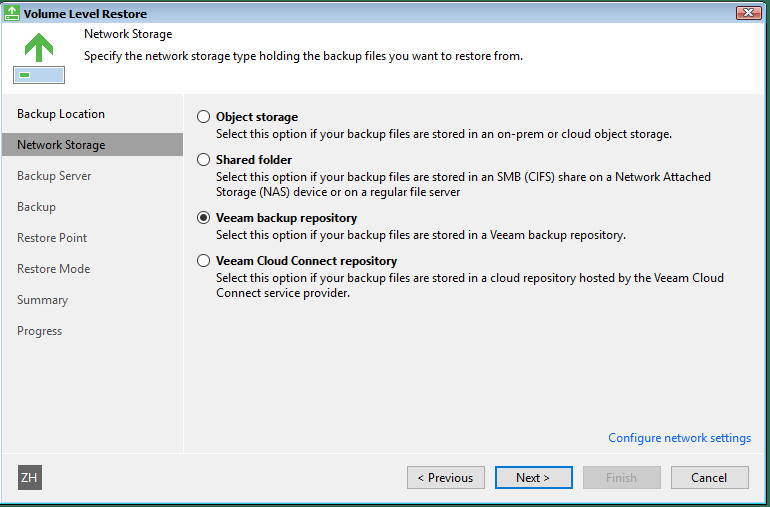Viewport: 770px width, 507px height.
Task: Click the Next button
Action: coord(534,478)
